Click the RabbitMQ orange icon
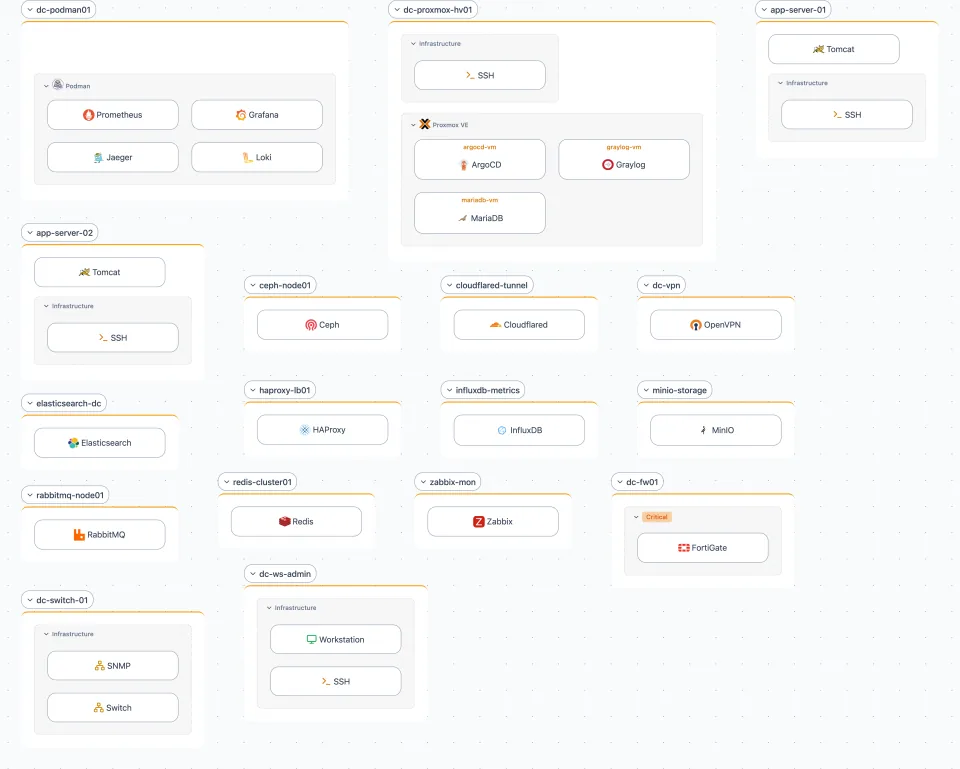 [79, 535]
